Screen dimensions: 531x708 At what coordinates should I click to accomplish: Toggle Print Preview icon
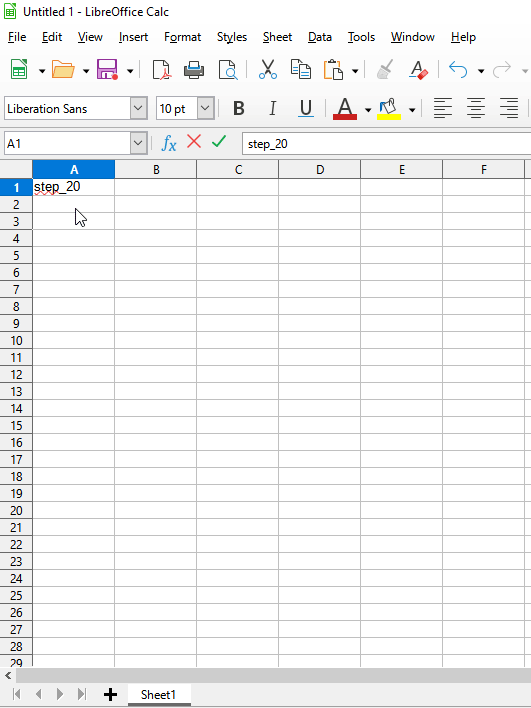[x=228, y=70]
